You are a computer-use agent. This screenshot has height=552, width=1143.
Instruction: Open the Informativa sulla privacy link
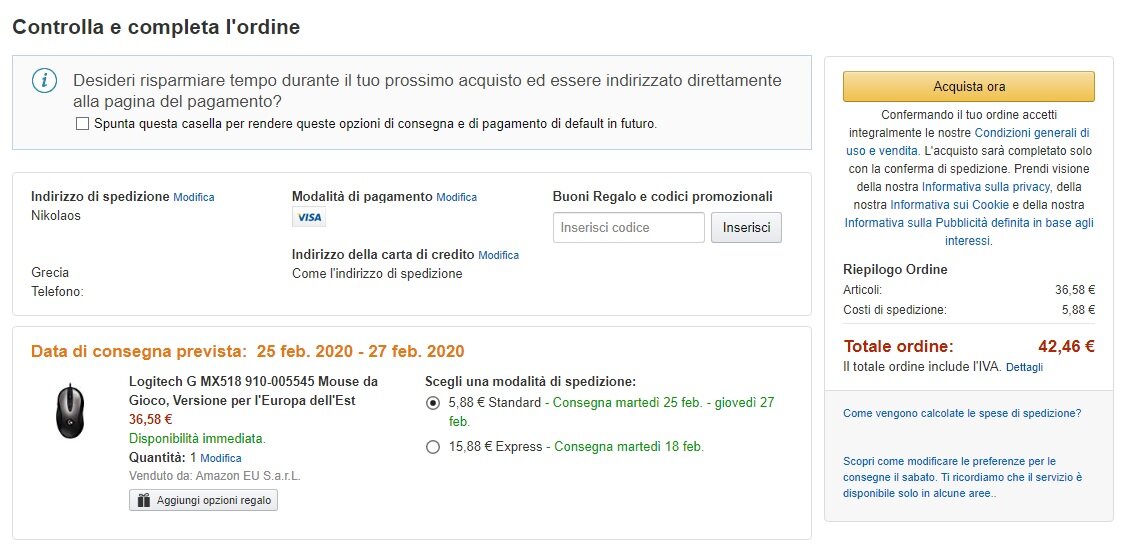pos(985,187)
